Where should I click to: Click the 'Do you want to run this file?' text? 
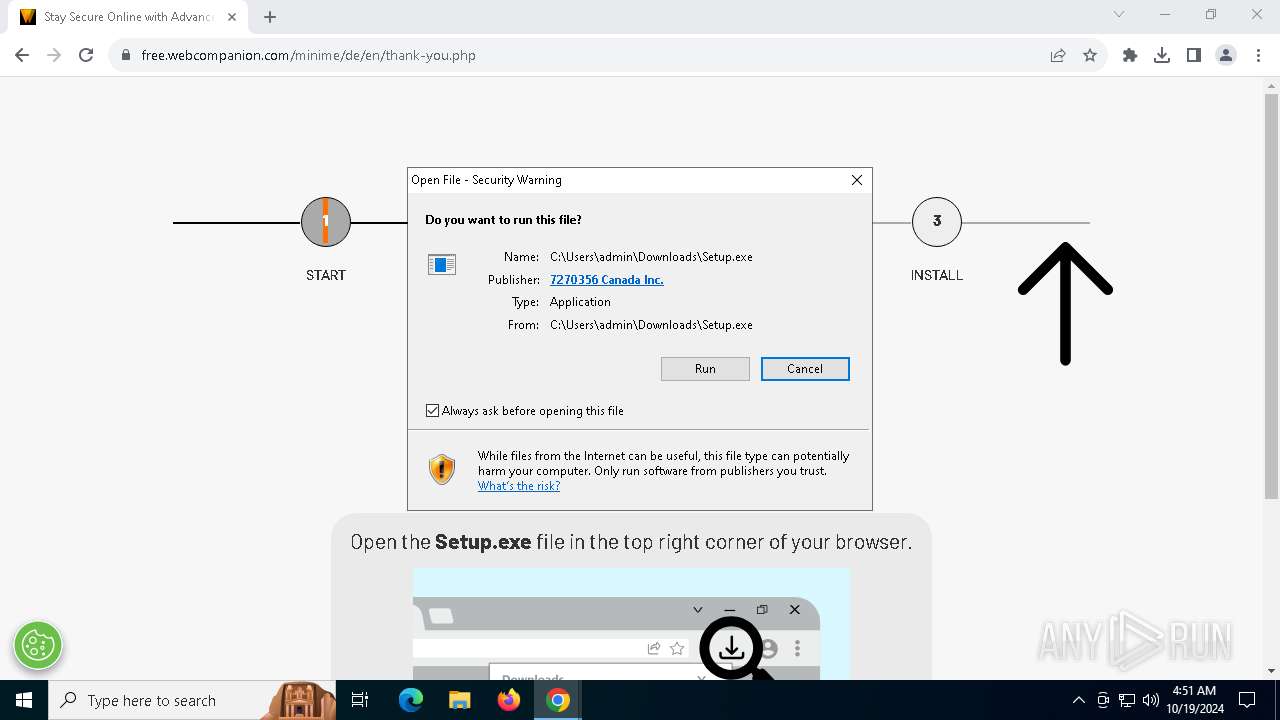pyautogui.click(x=503, y=220)
